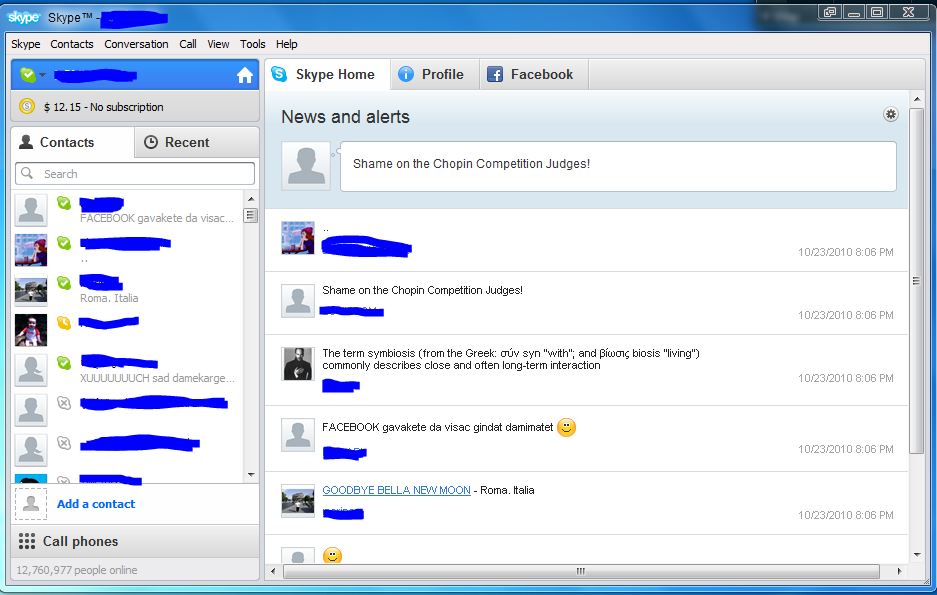The image size is (937, 595).
Task: Click the News and alerts settings gear
Action: (x=890, y=114)
